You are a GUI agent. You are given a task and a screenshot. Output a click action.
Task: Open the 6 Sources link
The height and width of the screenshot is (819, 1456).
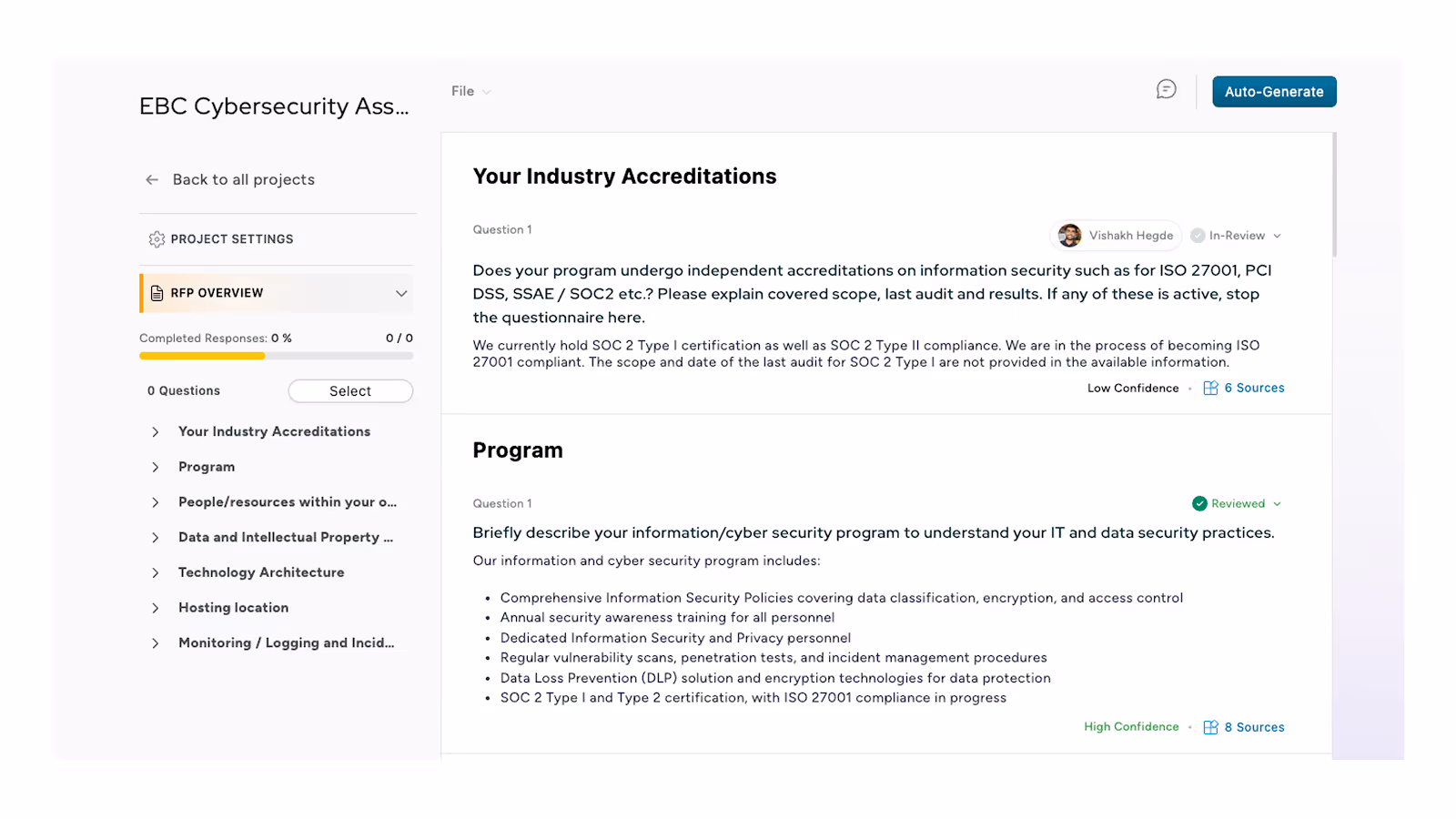(1255, 388)
